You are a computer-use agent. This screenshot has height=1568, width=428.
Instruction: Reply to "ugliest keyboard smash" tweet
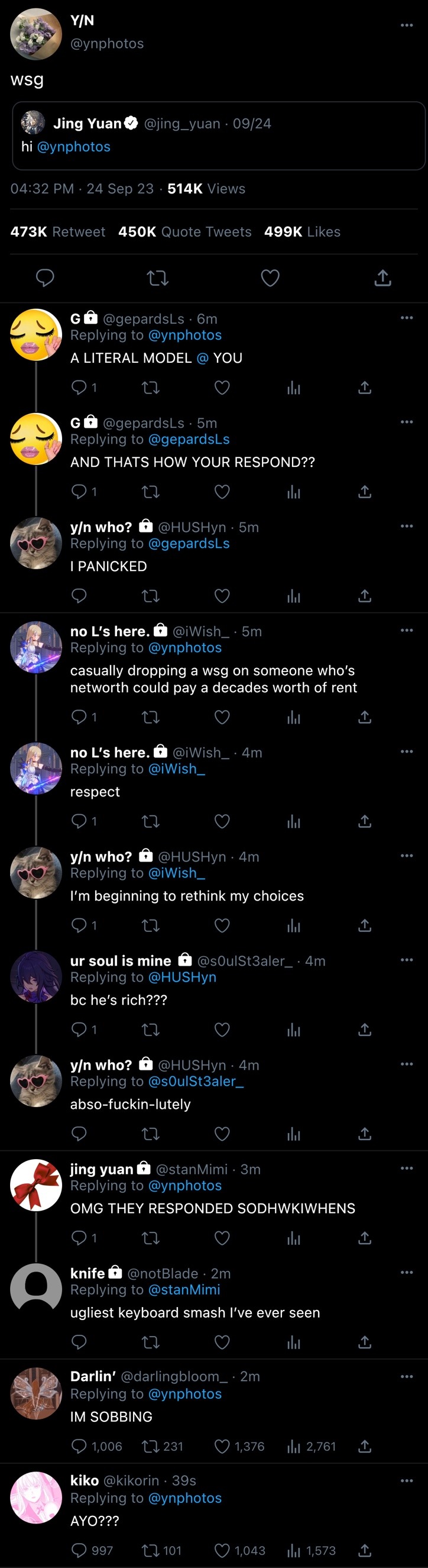pos(79,1342)
